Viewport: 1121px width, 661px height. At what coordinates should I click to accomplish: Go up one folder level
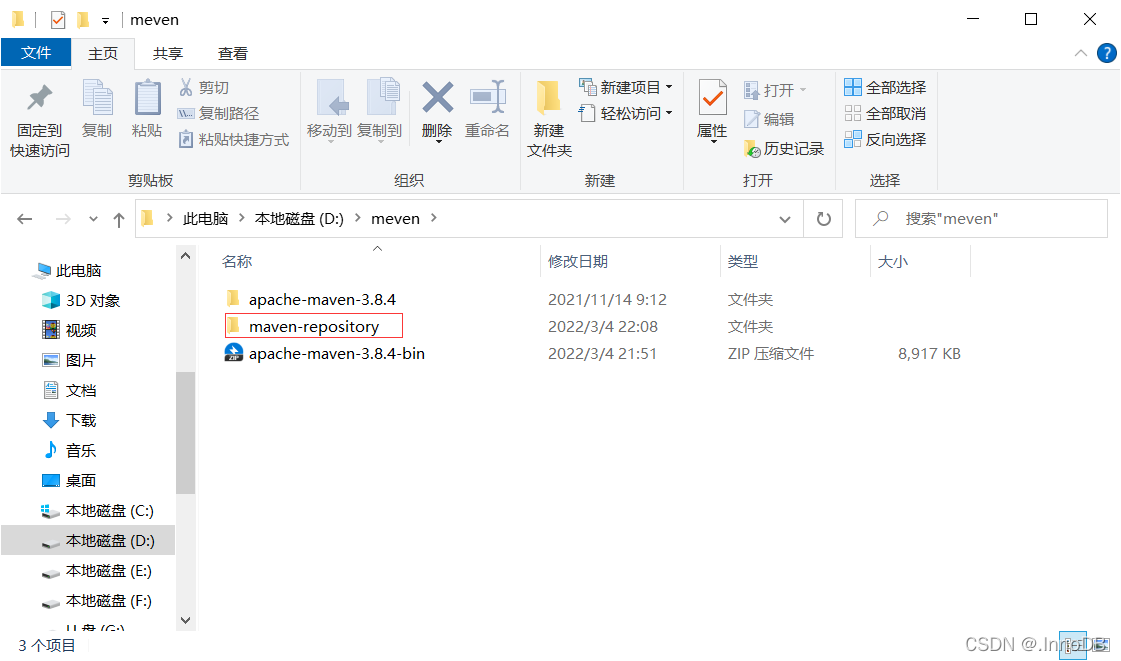click(119, 219)
